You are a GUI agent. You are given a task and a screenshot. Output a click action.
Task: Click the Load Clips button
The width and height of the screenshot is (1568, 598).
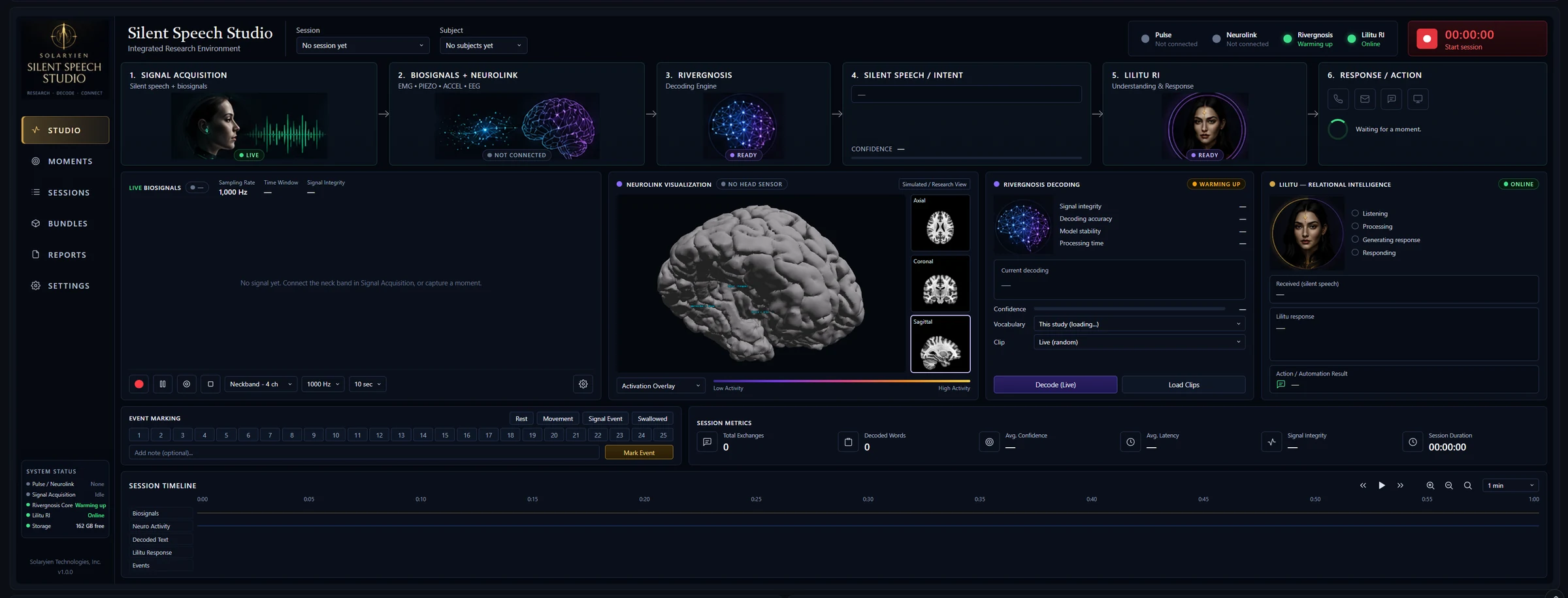1184,385
